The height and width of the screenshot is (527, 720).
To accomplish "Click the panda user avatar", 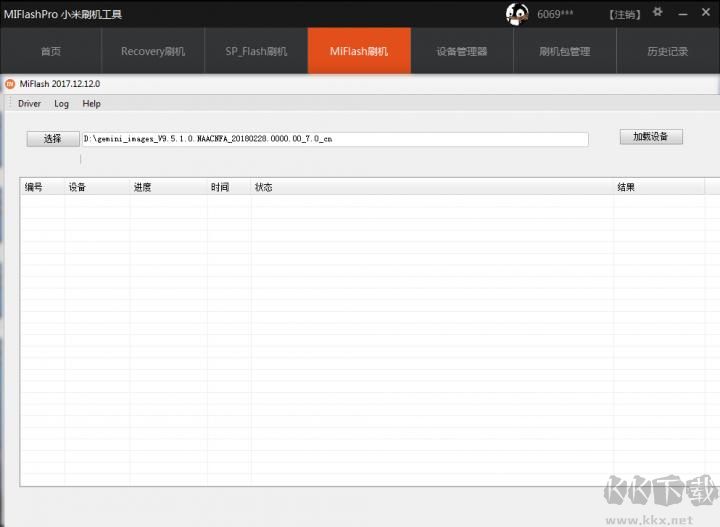I will [517, 14].
